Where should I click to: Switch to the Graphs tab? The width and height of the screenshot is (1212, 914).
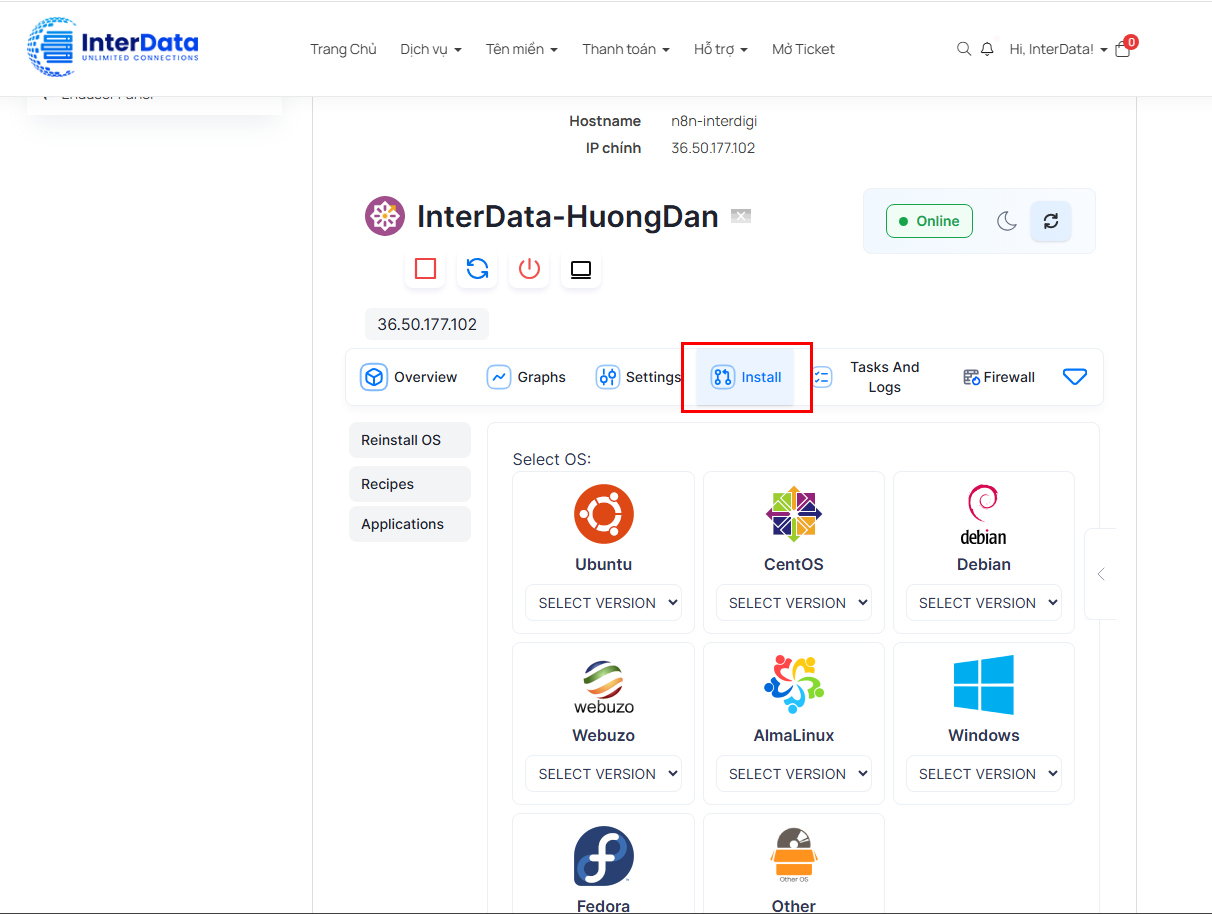click(x=527, y=377)
